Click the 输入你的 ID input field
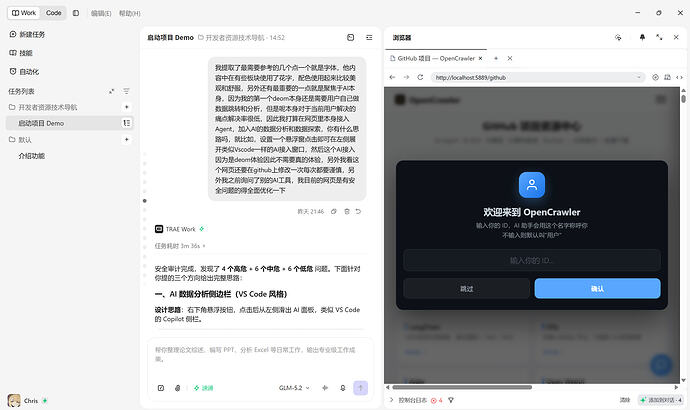Image resolution: width=690 pixels, height=410 pixels. coord(532,260)
